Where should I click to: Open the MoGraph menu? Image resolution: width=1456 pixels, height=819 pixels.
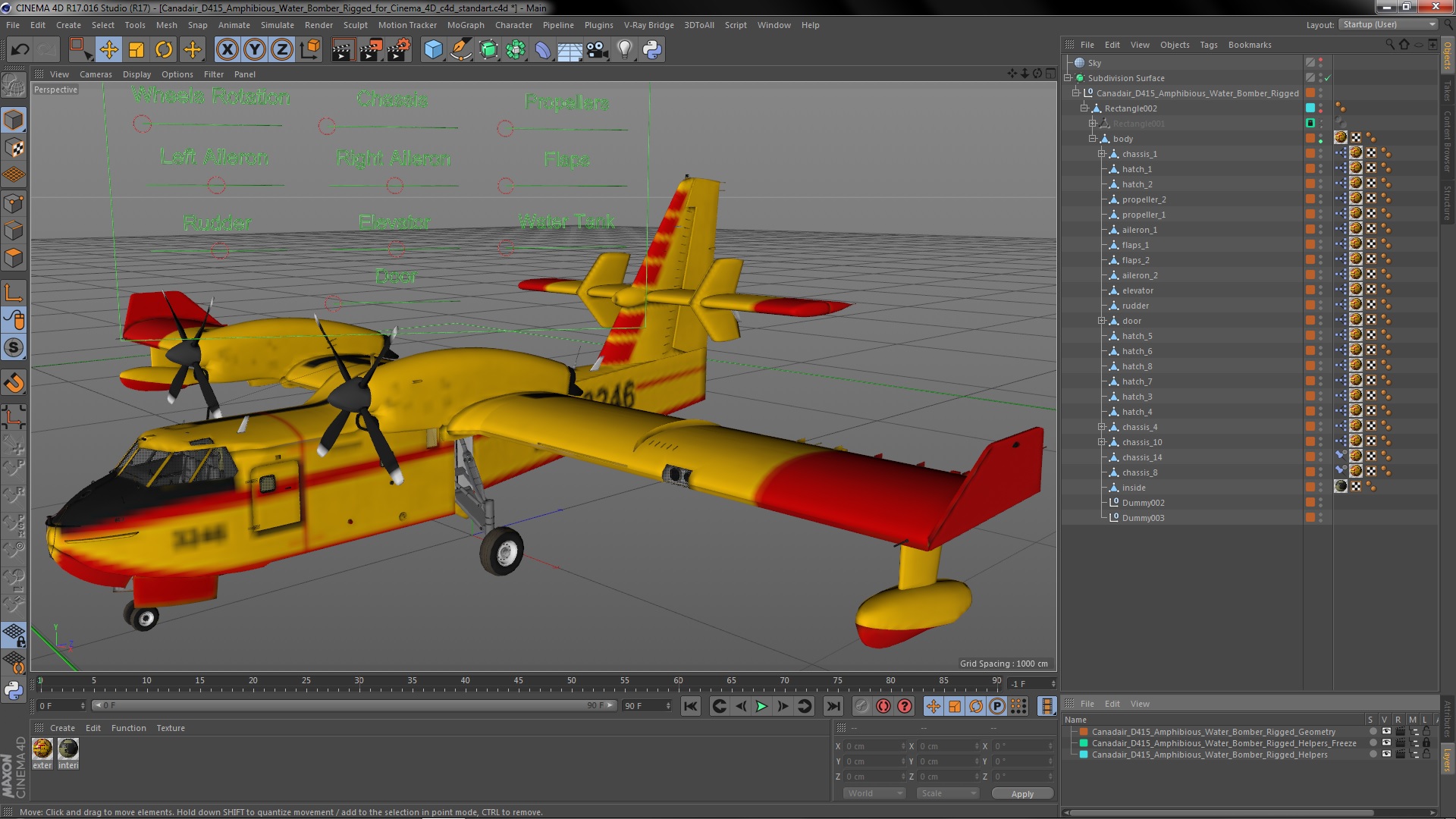(x=466, y=25)
